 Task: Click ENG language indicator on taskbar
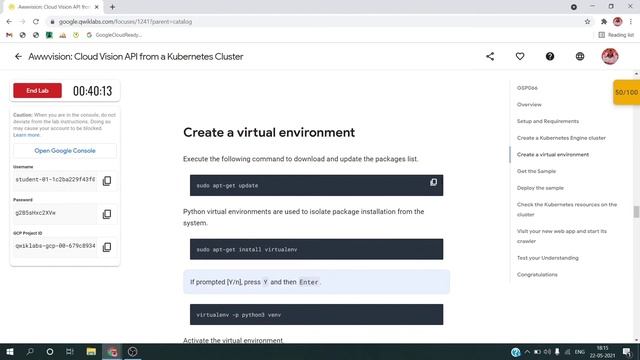(580, 352)
